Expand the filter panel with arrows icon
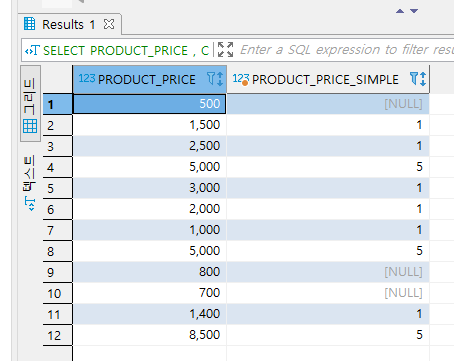Screen dimensions: 454x361 pyautogui.click(x=225, y=50)
